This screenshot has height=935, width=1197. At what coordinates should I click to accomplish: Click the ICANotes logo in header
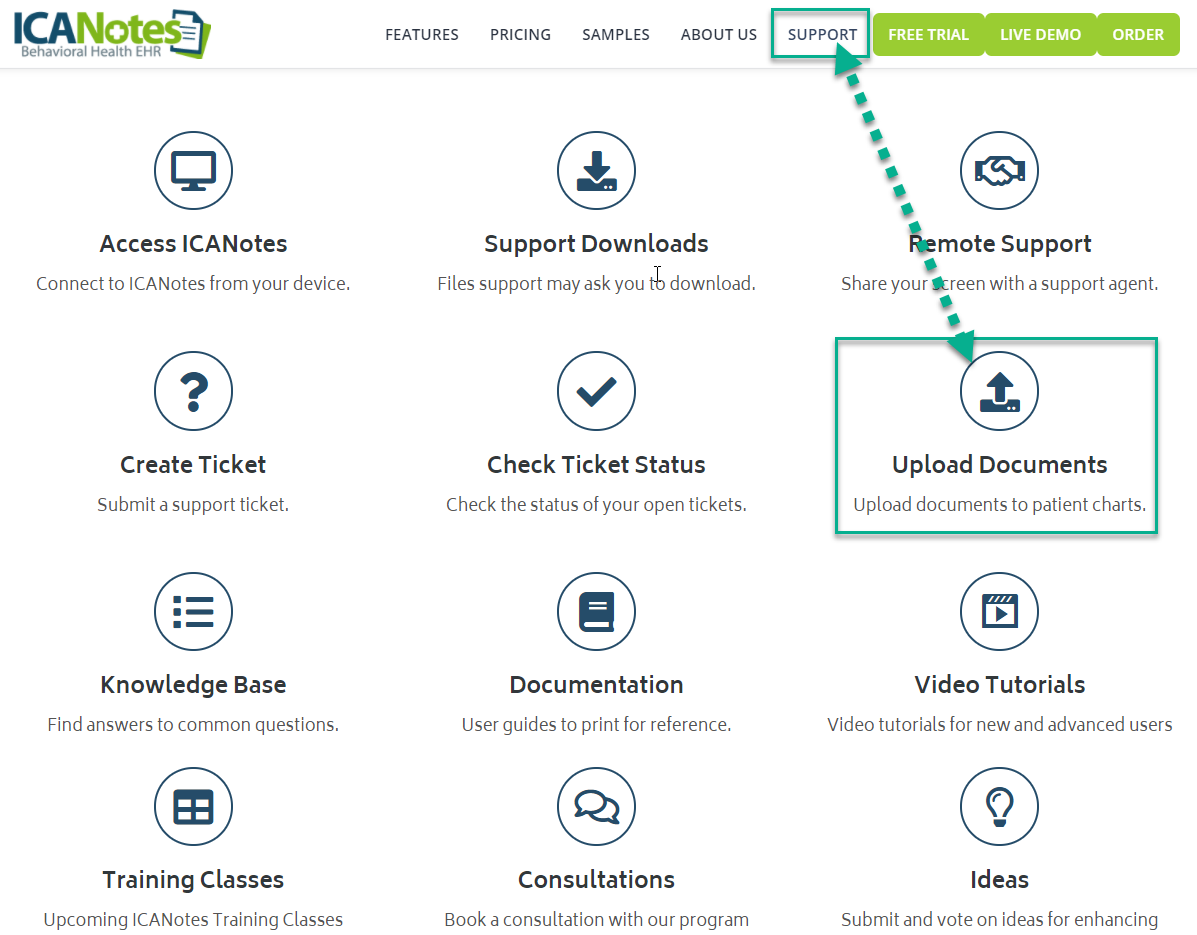pos(112,32)
